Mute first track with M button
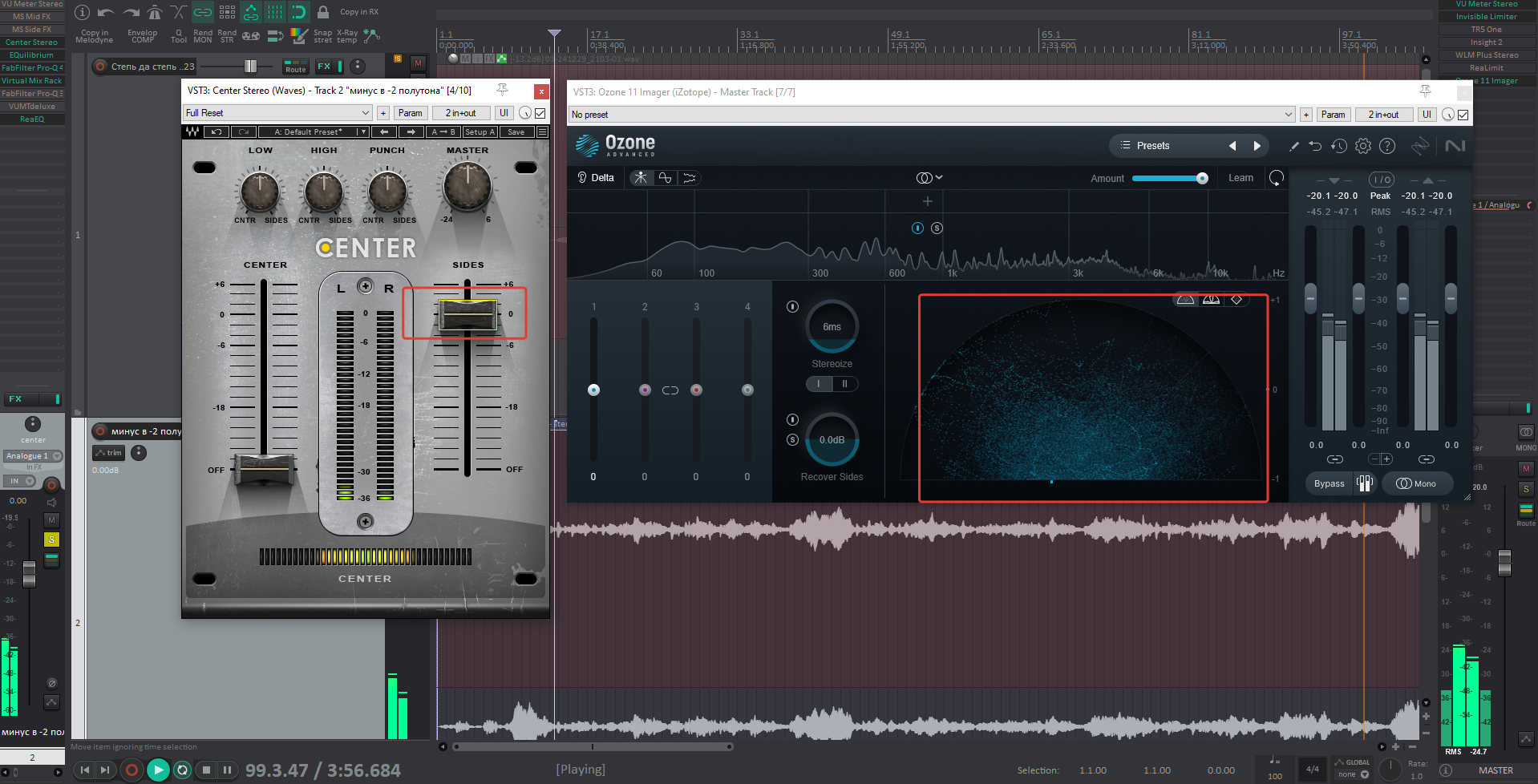The width and height of the screenshot is (1538, 784). 418,63
